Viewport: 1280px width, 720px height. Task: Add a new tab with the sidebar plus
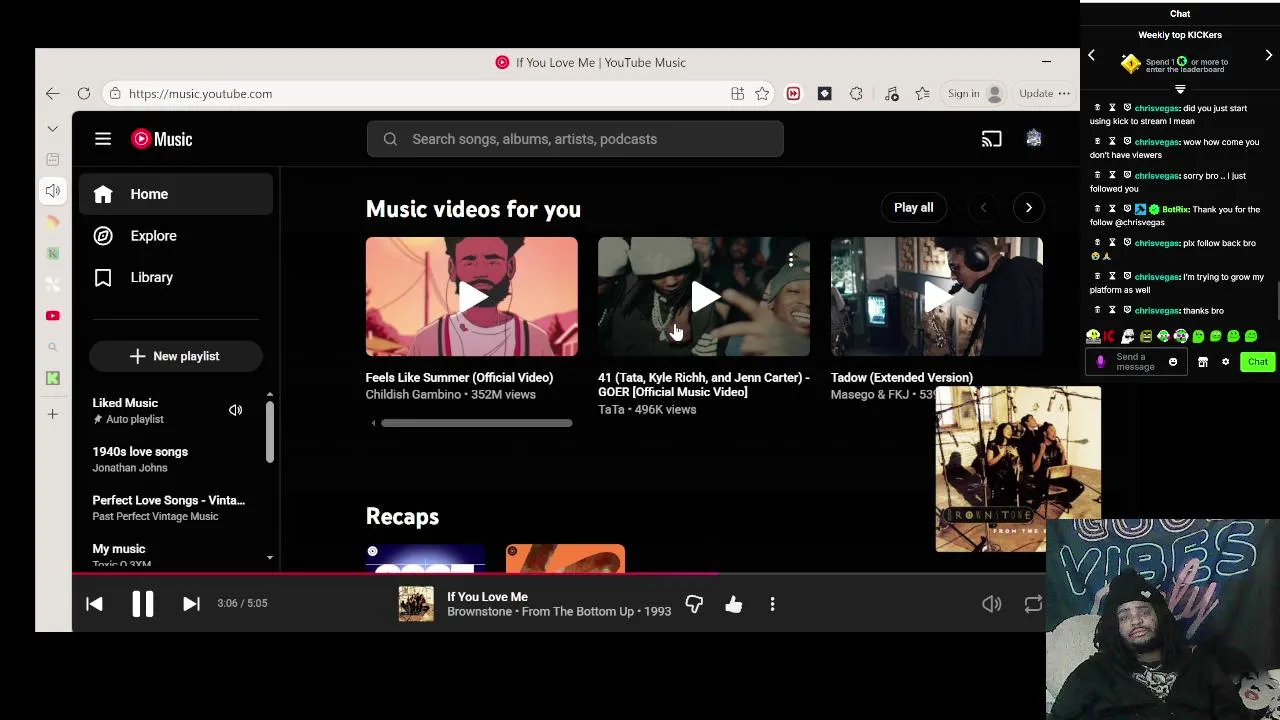[53, 413]
